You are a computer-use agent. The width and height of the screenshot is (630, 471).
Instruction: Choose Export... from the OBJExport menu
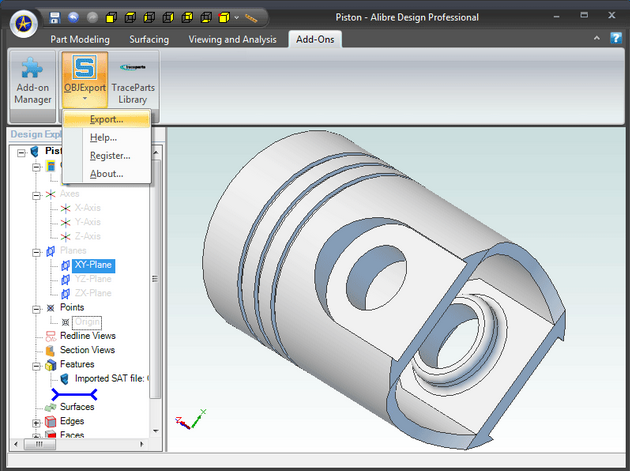tap(107, 120)
